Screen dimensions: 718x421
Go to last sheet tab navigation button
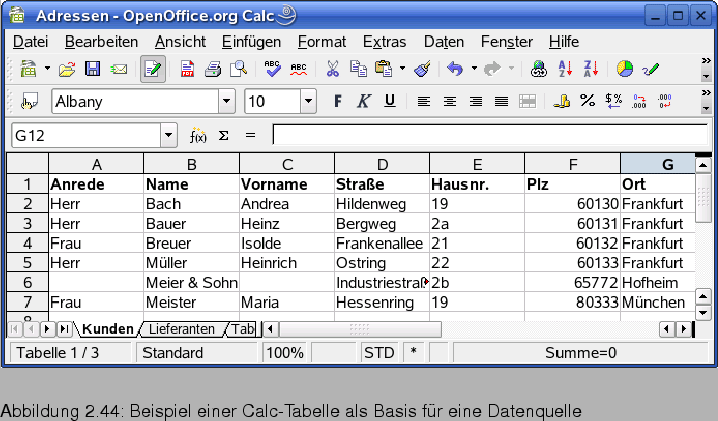click(x=64, y=329)
